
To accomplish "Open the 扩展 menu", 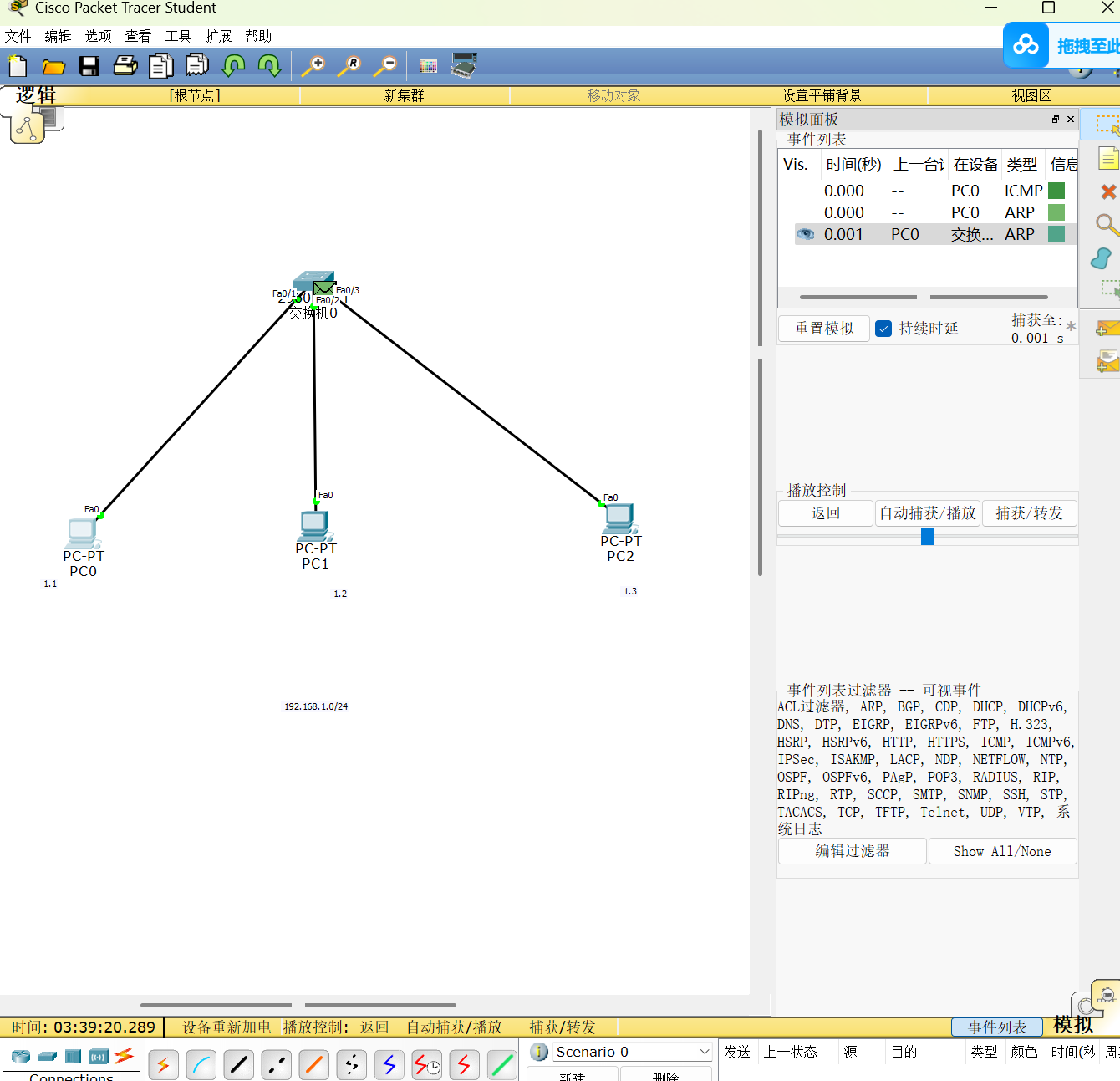I will coord(218,36).
